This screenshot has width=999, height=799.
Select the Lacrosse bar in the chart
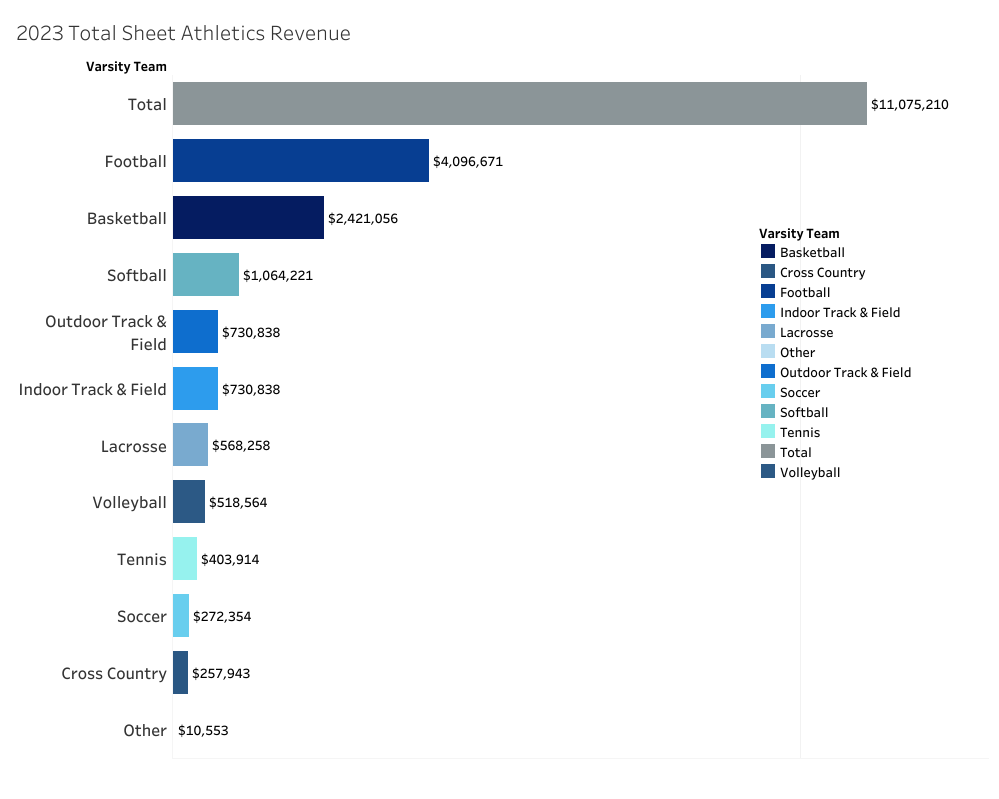point(190,445)
